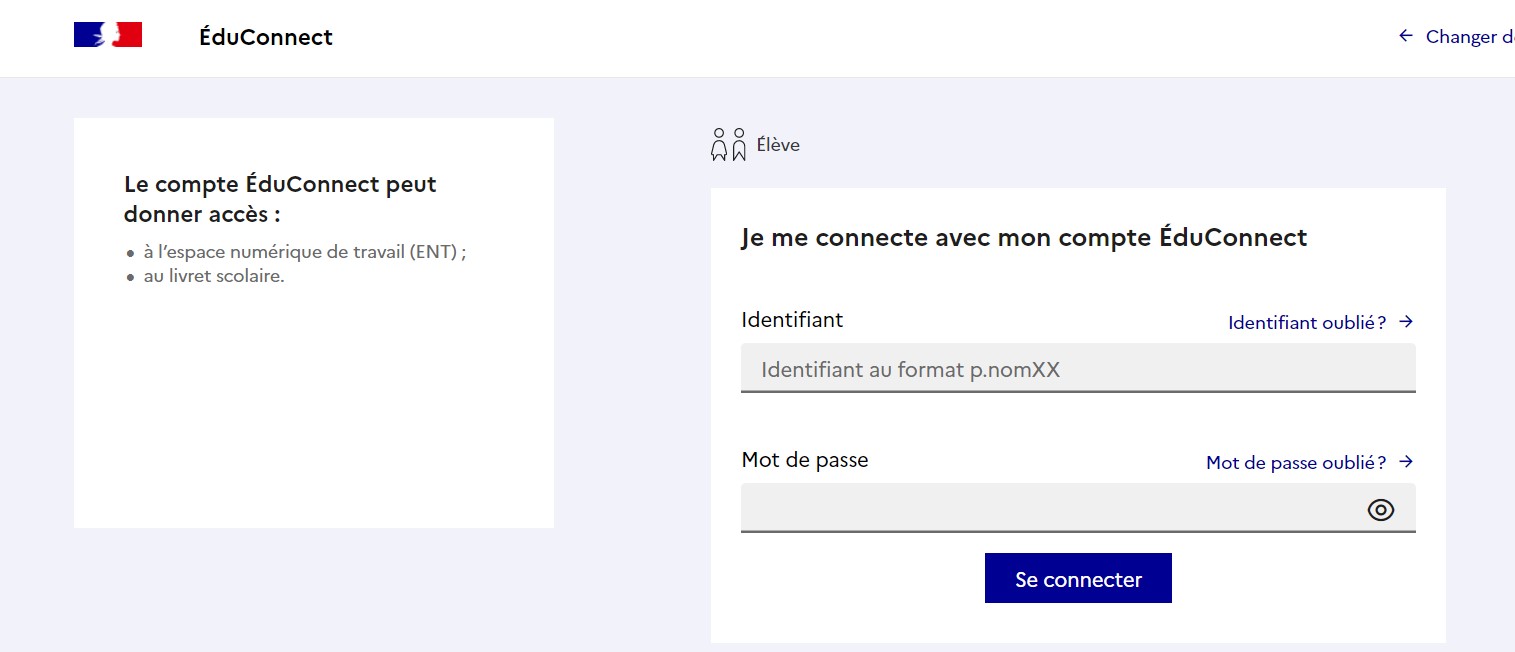
Task: Click the Élève profile label text
Action: [778, 145]
